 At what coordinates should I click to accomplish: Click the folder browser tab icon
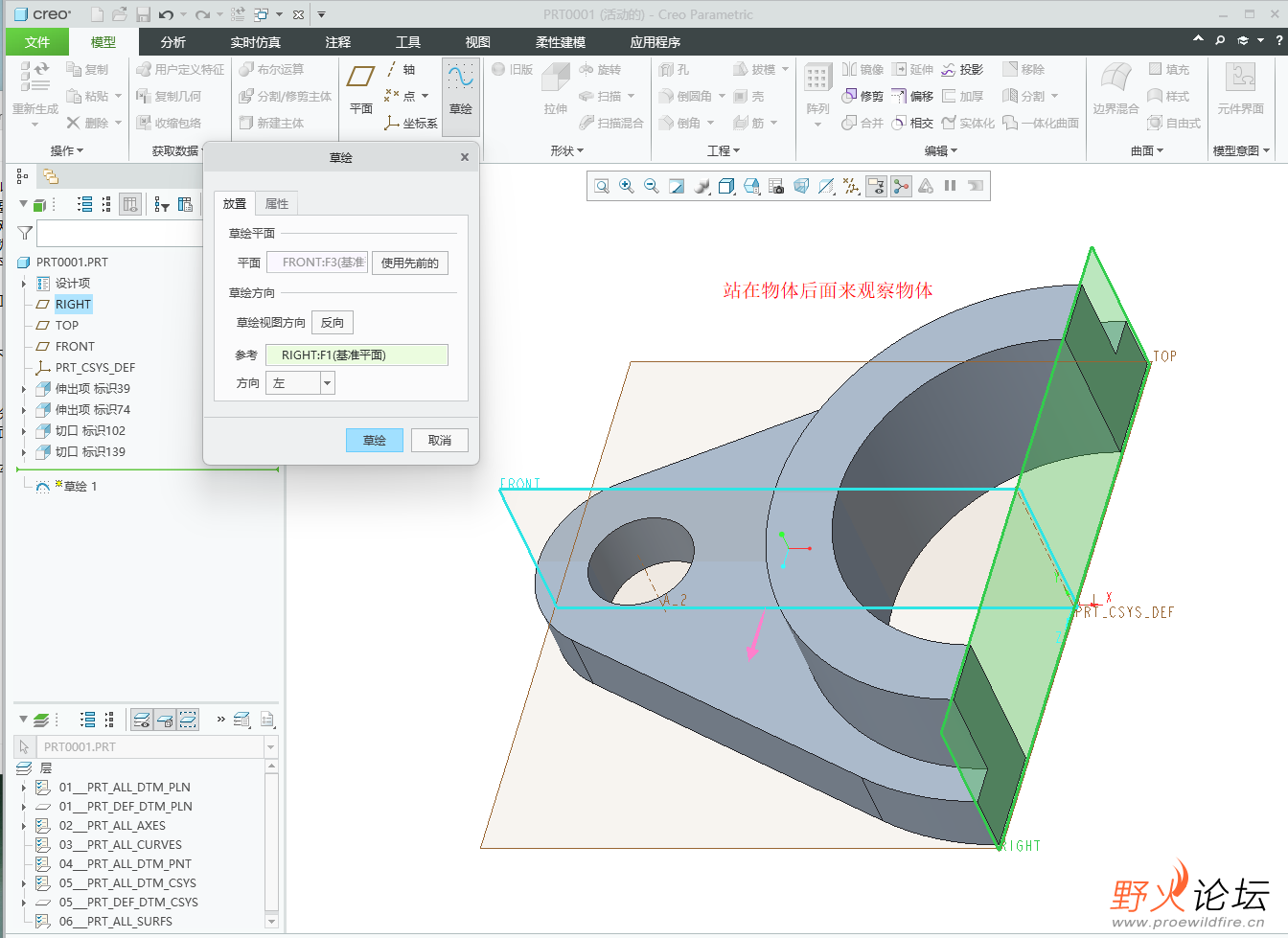pos(51,176)
